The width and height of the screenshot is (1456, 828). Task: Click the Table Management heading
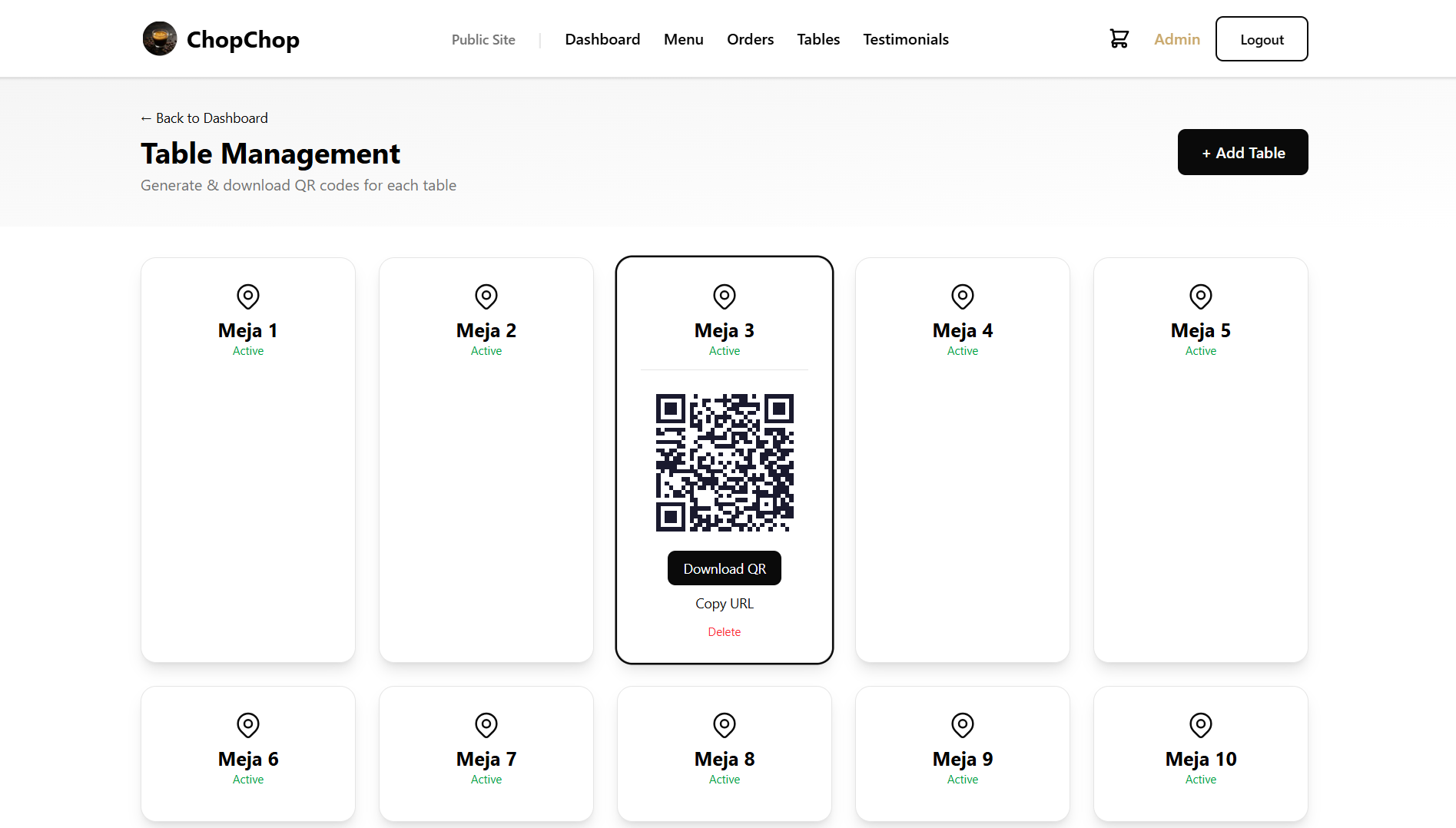click(270, 154)
